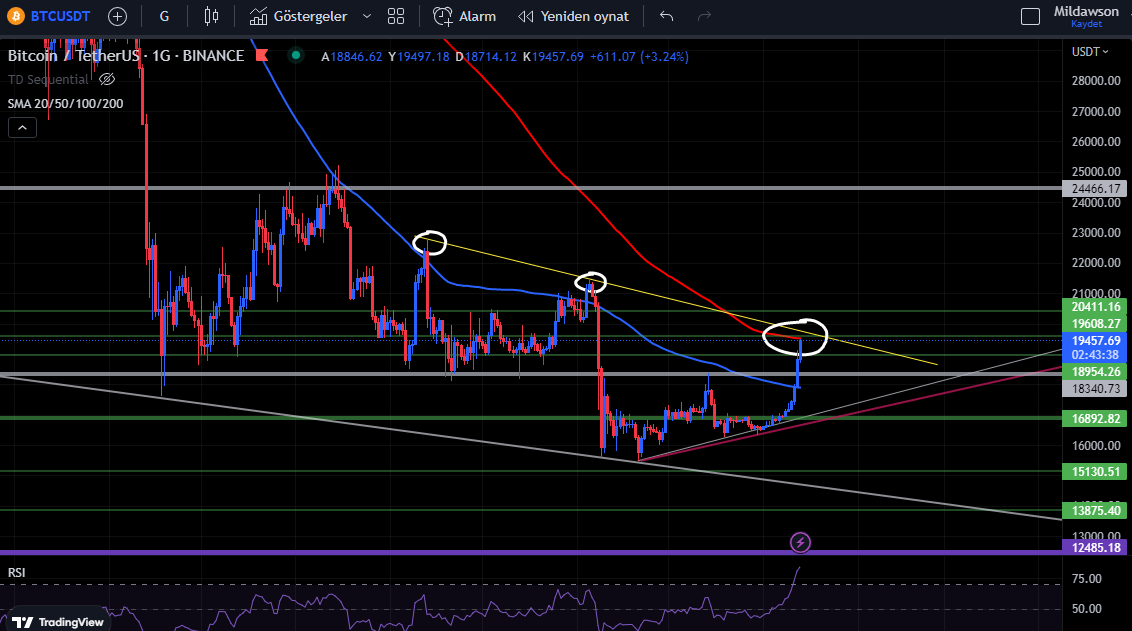Viewport: 1132px width, 631px height.
Task: Add symbol with the plus icon
Action: click(117, 16)
